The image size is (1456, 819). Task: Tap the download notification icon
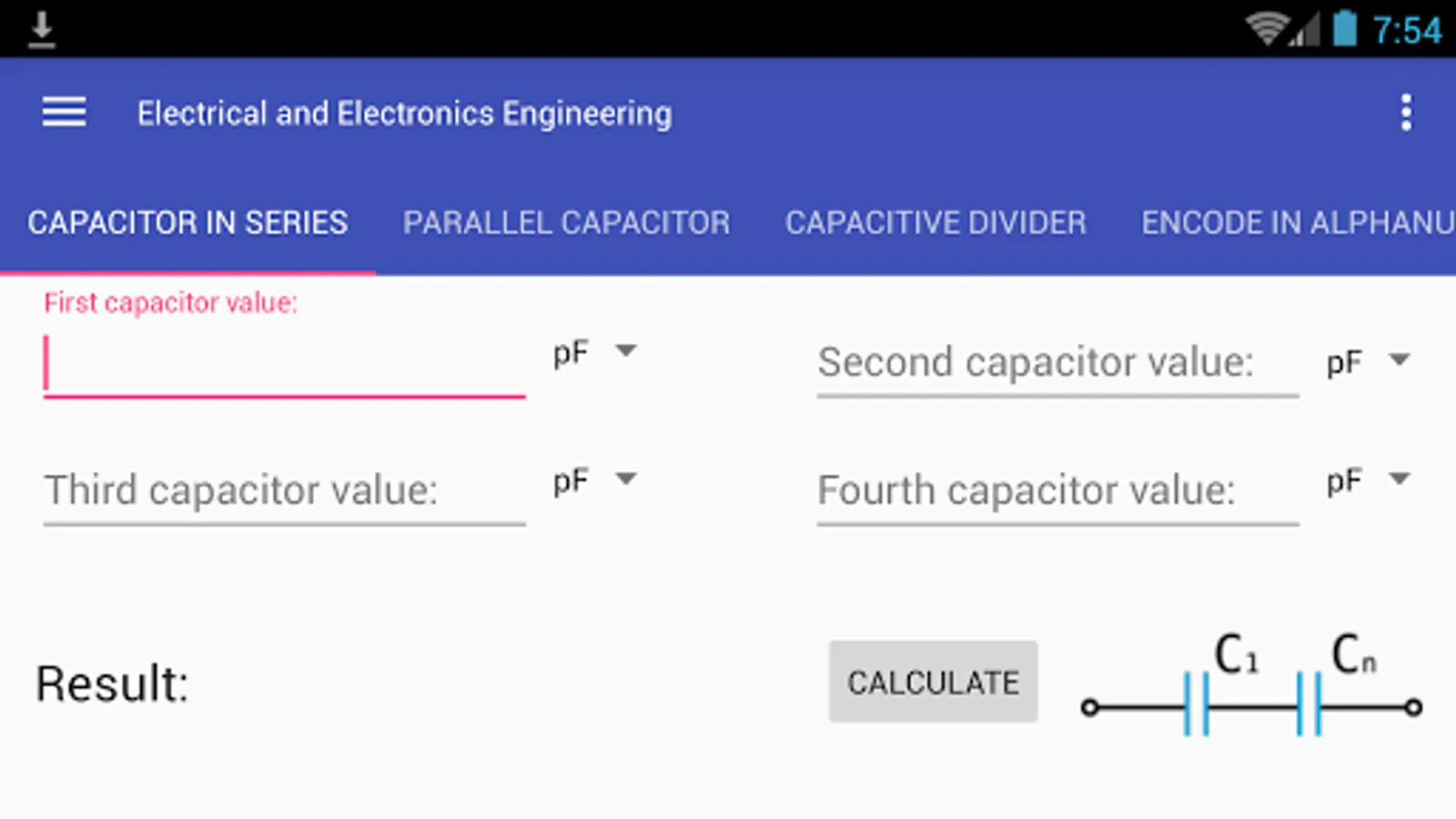[x=42, y=29]
